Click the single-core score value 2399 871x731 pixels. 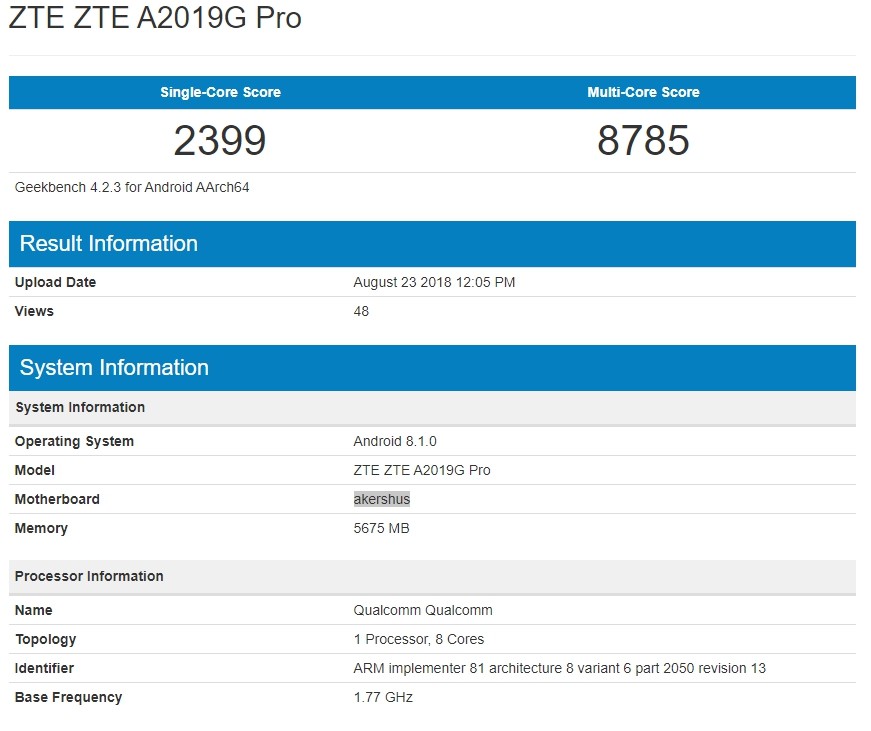[x=220, y=141]
